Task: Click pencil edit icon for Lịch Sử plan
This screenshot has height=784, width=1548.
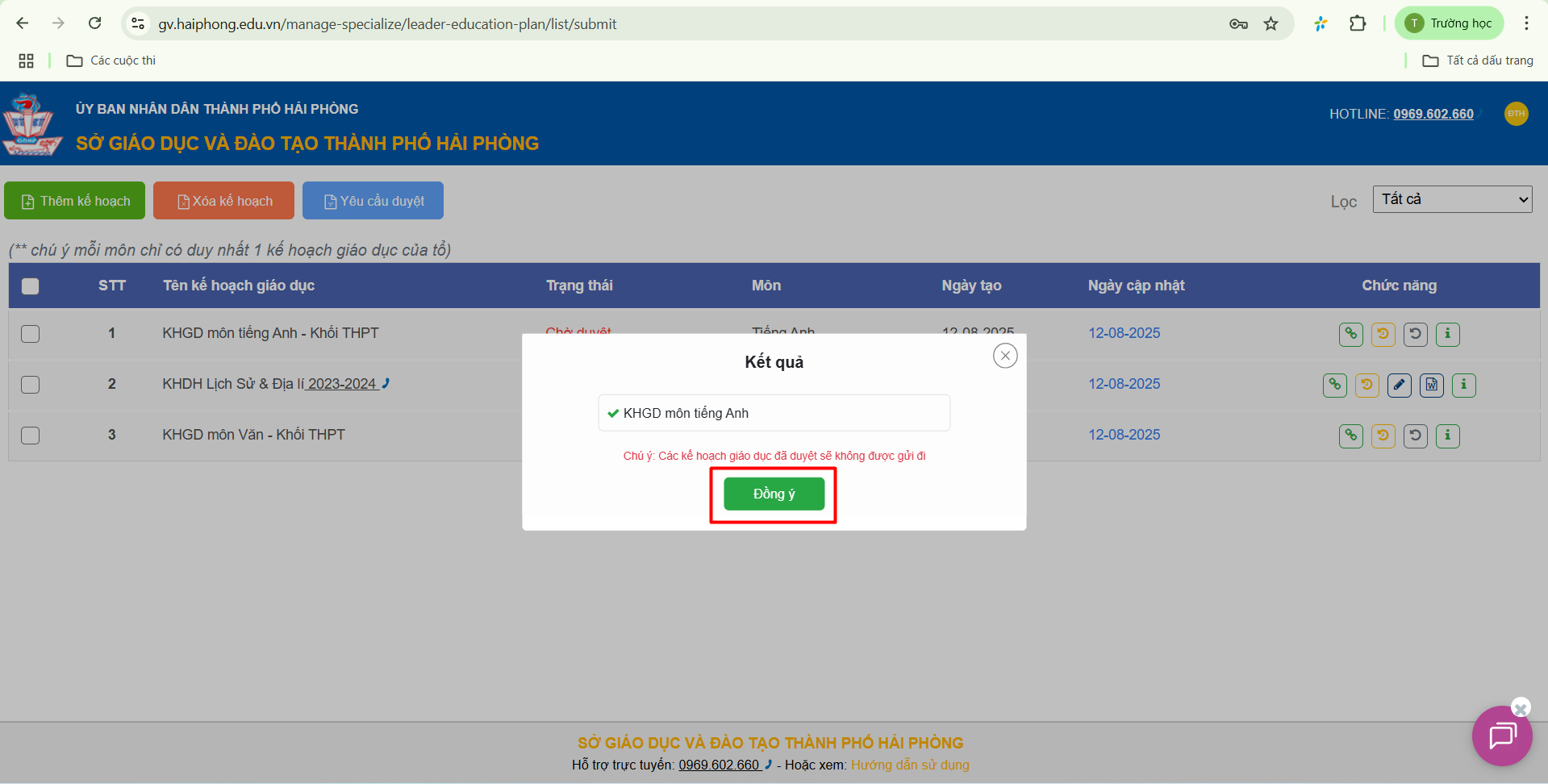Action: pyautogui.click(x=1399, y=385)
